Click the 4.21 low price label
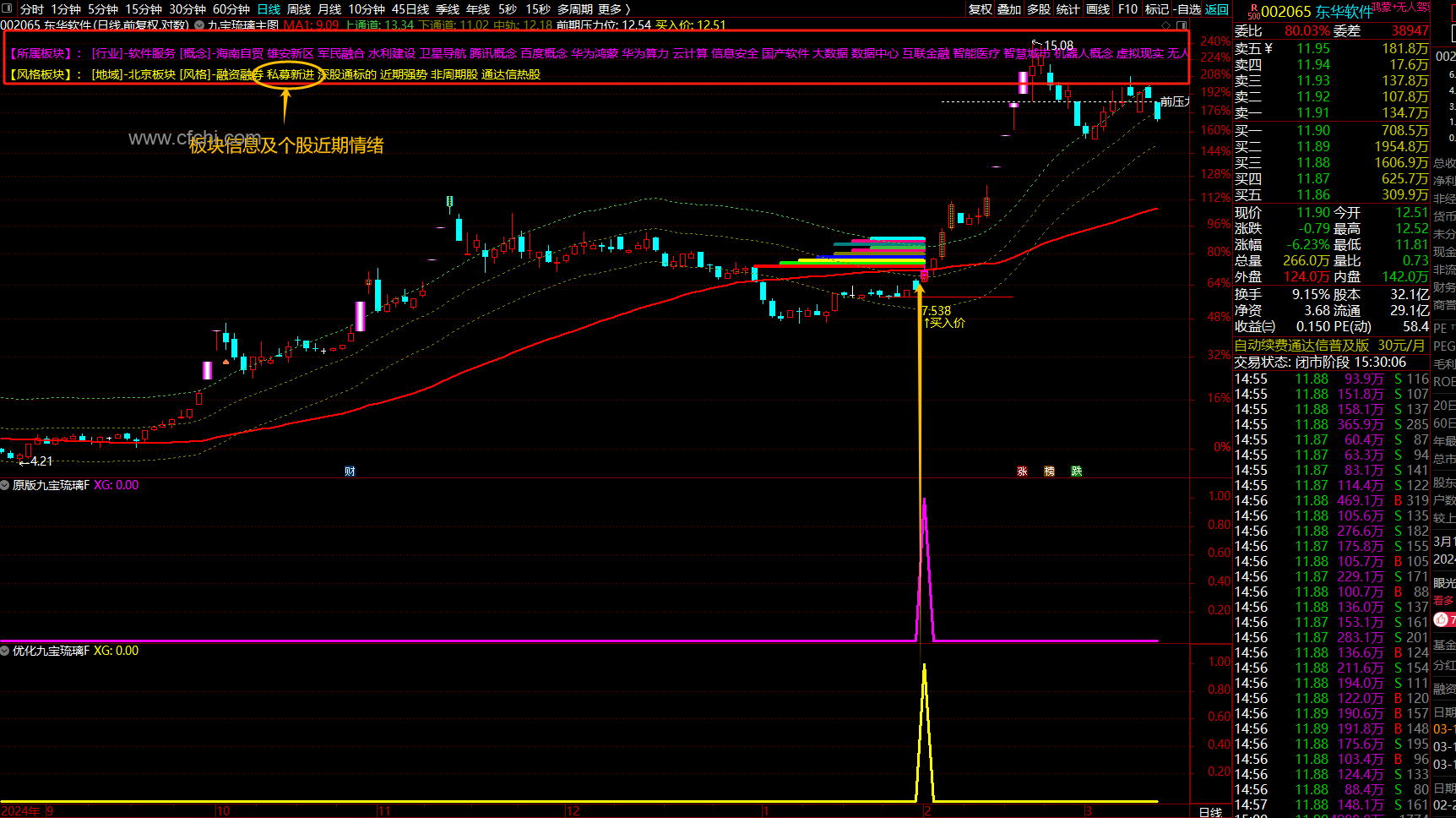This screenshot has height=818, width=1456. (41, 461)
